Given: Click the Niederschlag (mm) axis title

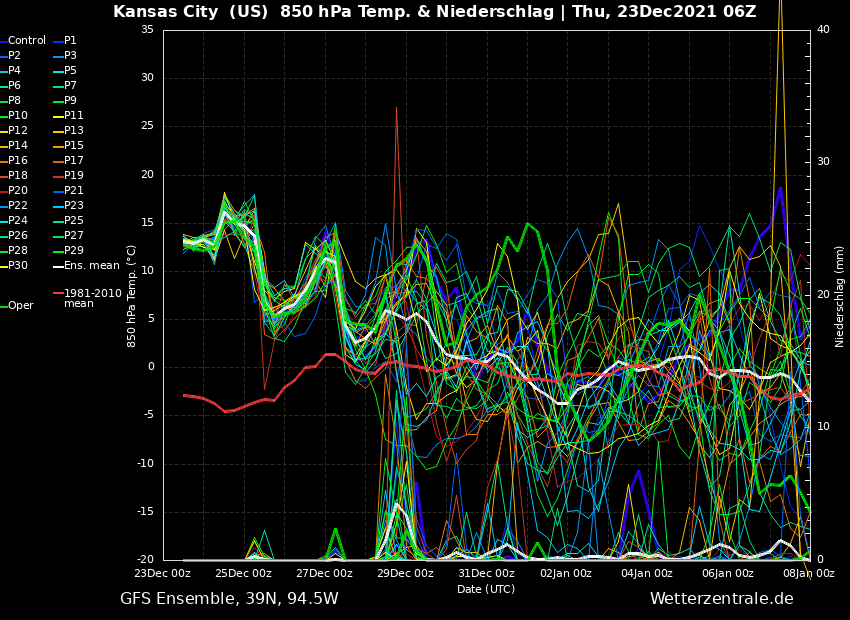Looking at the screenshot, I should click(x=840, y=296).
